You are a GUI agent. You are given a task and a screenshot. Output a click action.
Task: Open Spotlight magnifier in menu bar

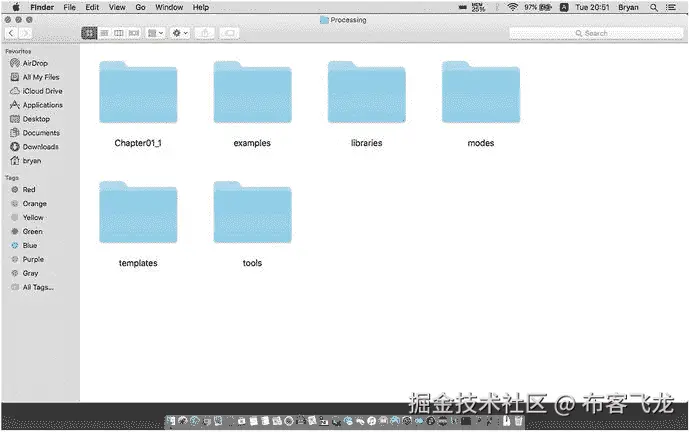point(654,7)
